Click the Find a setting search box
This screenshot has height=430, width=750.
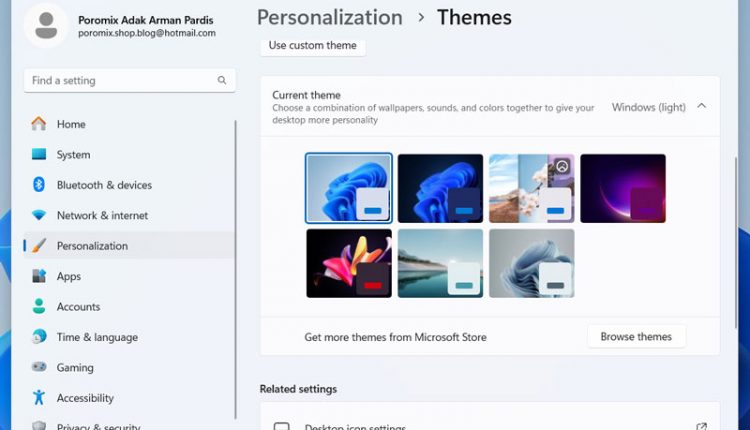130,80
